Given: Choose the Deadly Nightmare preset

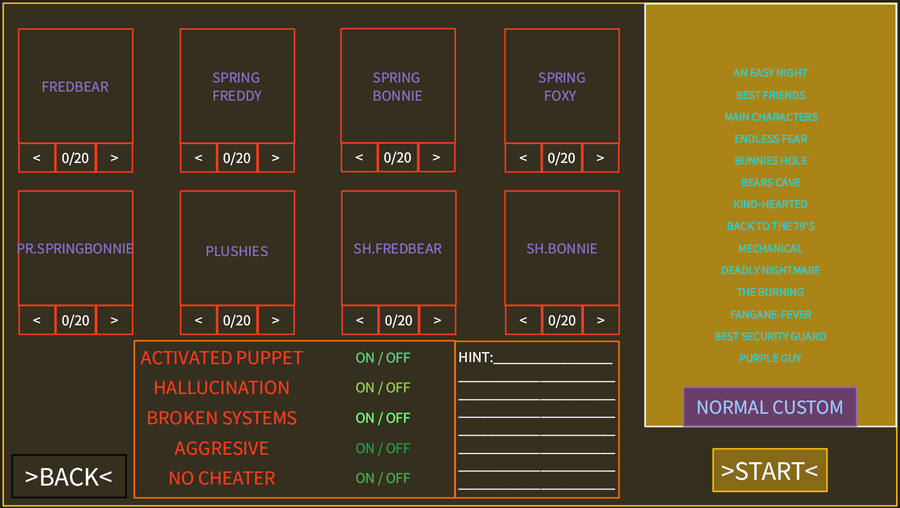Looking at the screenshot, I should pos(770,270).
